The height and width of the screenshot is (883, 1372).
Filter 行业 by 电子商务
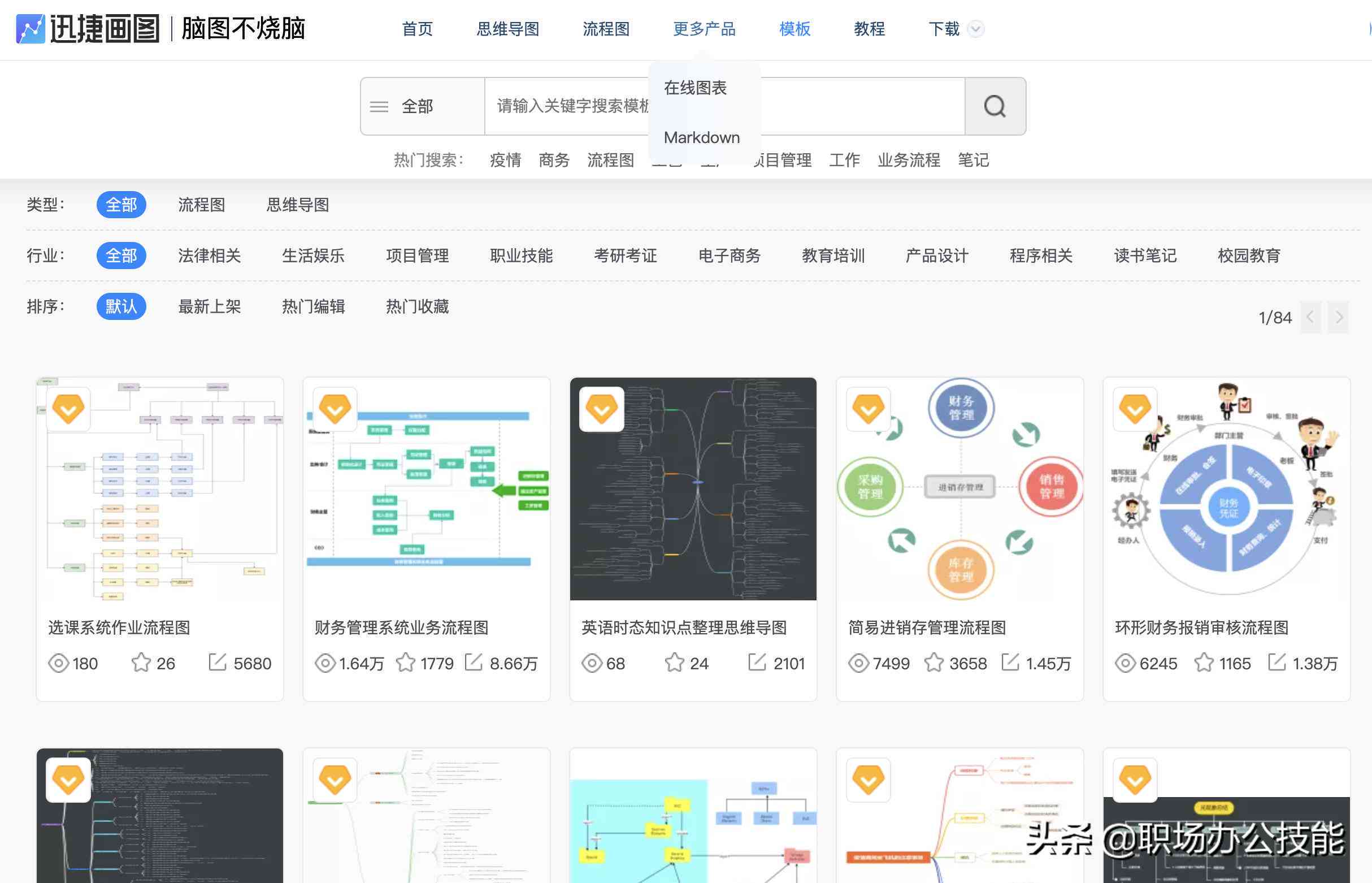(x=729, y=255)
